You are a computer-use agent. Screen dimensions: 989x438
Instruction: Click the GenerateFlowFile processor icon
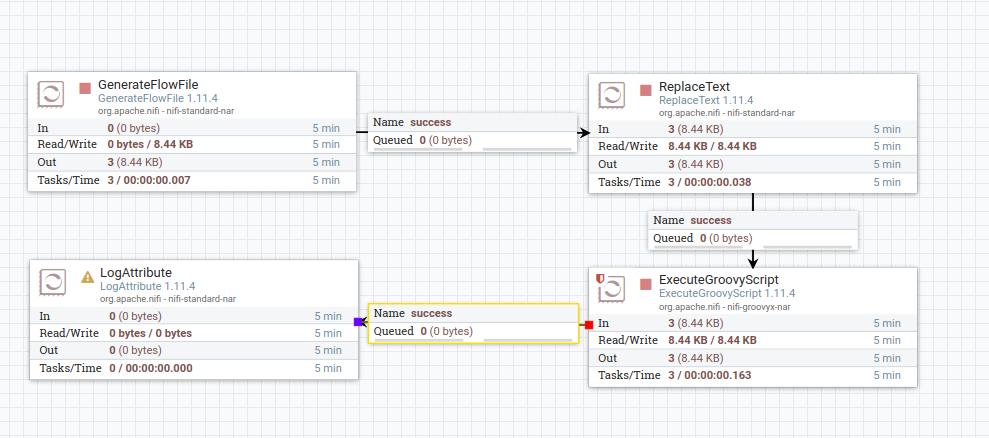[50, 95]
